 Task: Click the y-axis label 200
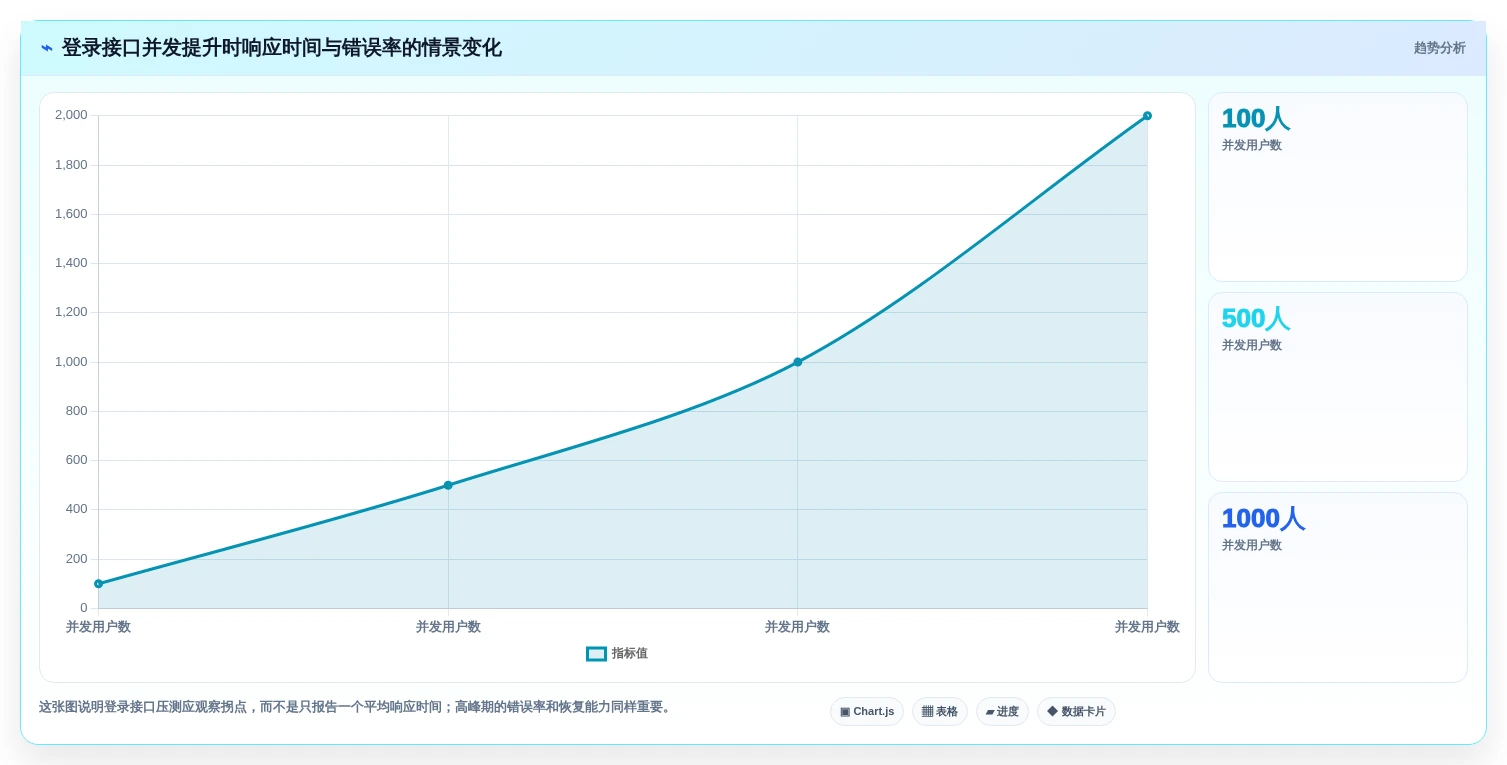tap(77, 559)
